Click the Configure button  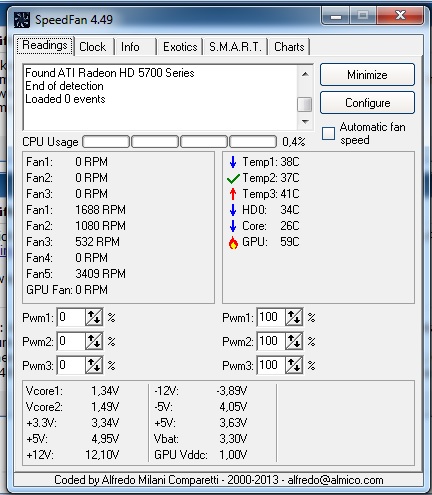tap(367, 103)
